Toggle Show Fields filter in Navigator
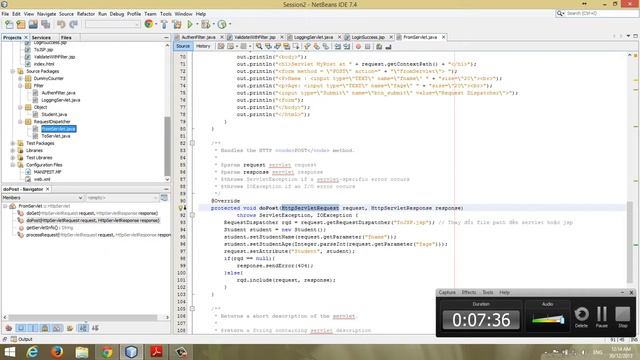Image resolution: width=640 pixels, height=360 pixels. coord(21,328)
